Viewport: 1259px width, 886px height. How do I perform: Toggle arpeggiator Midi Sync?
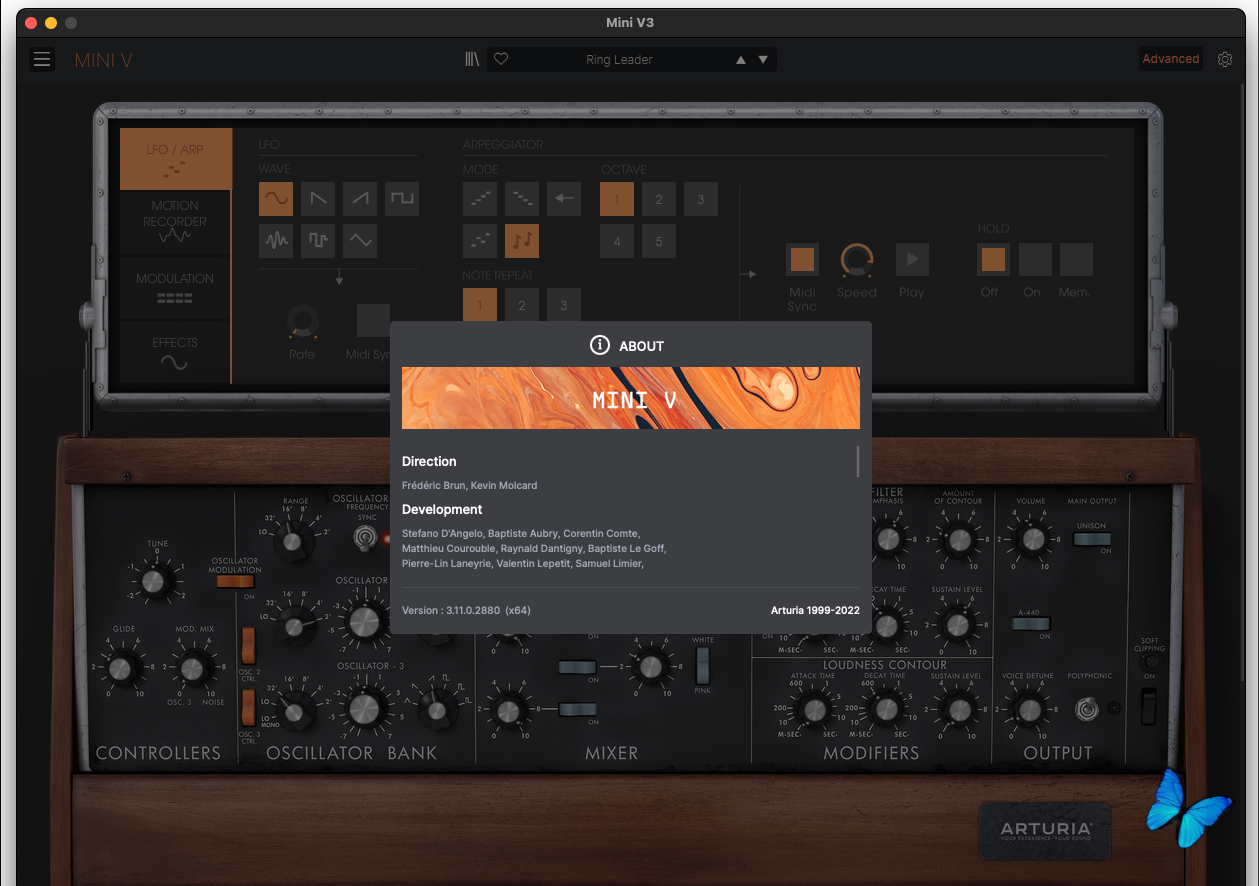[x=802, y=260]
